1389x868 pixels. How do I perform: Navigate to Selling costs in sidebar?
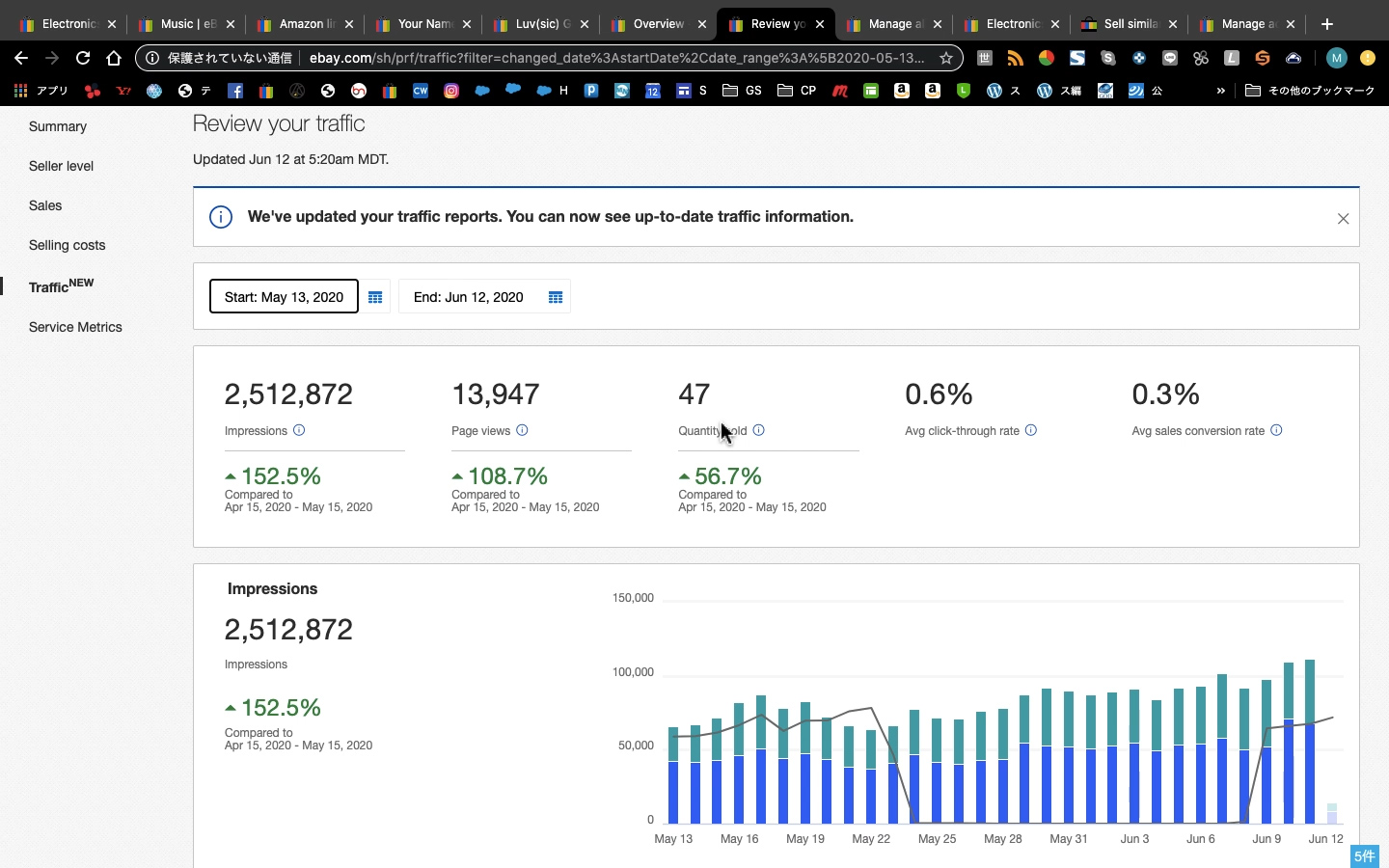pos(67,245)
